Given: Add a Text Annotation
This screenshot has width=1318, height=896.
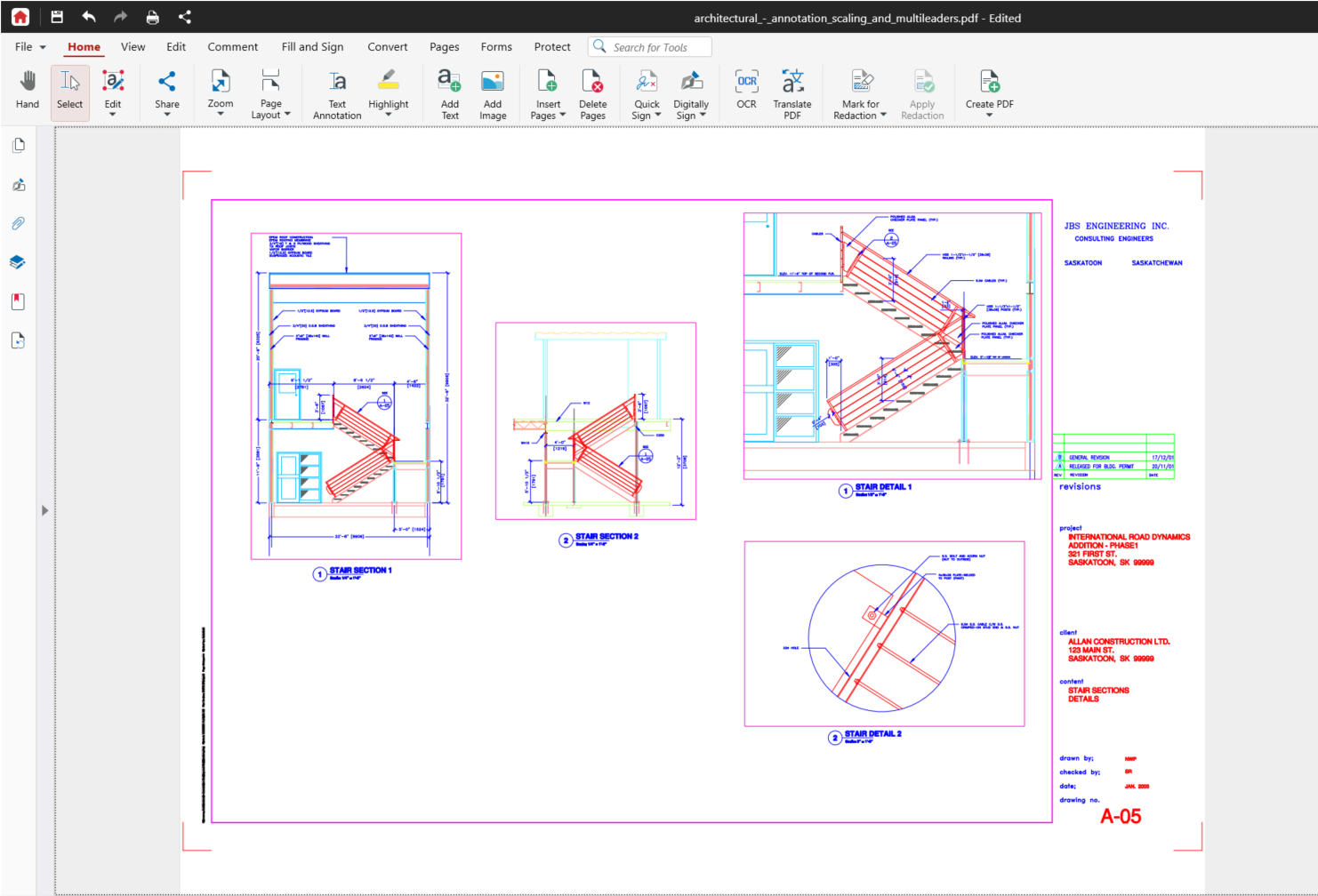Looking at the screenshot, I should [337, 93].
